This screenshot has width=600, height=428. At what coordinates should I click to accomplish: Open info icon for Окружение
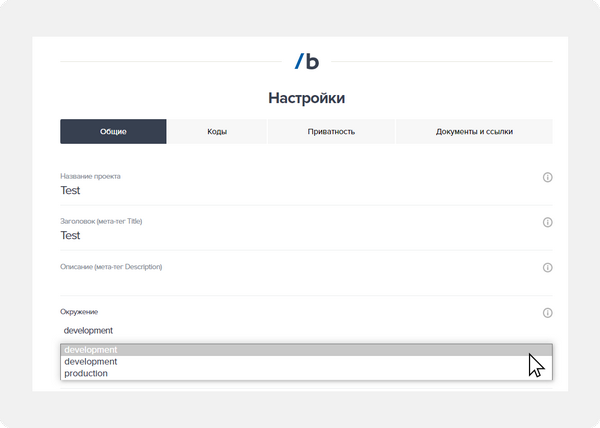click(547, 313)
